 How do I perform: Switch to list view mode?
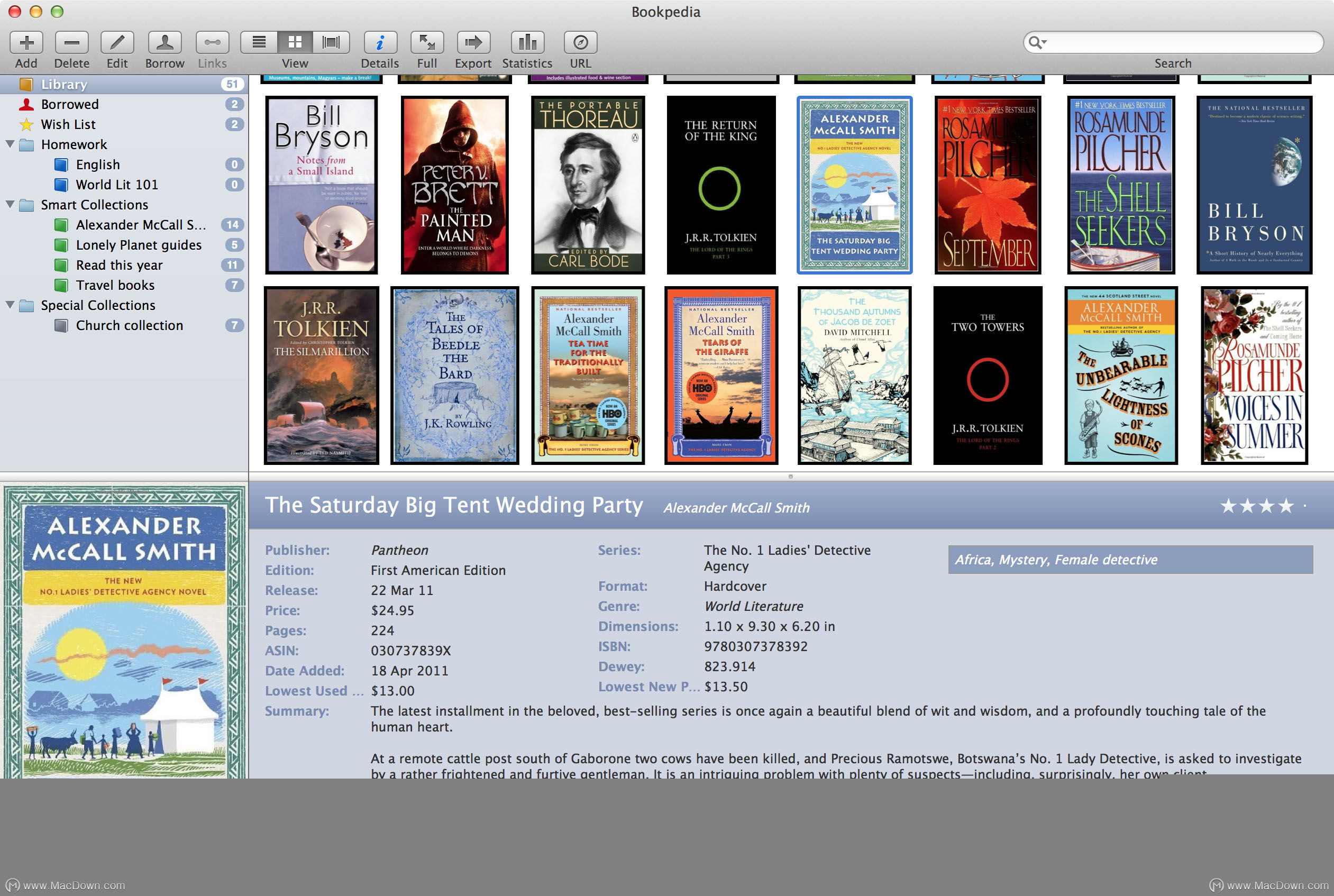(259, 42)
